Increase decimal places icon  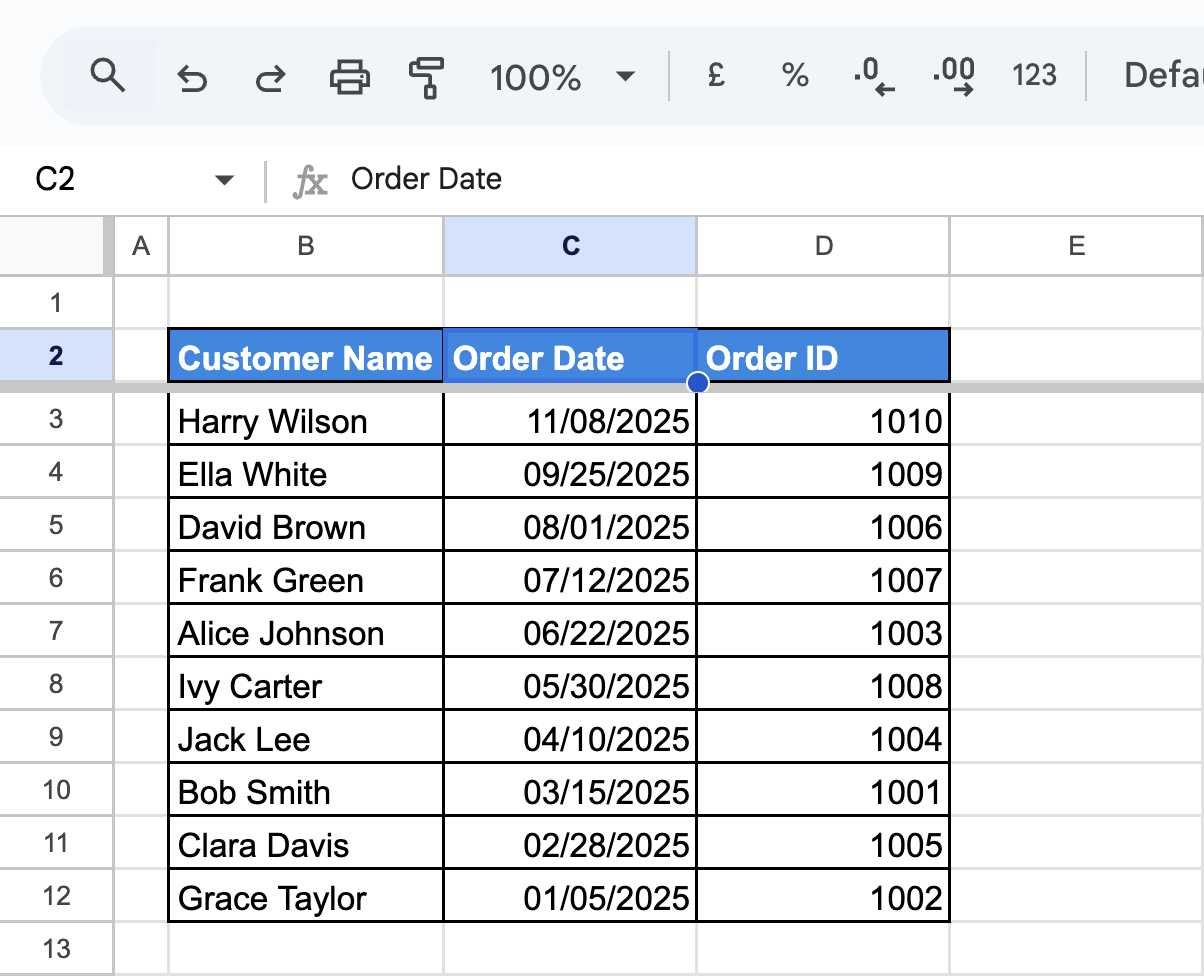953,76
